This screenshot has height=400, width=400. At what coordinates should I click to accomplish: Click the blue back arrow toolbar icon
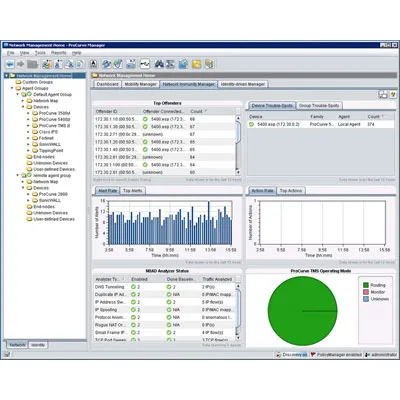point(10,64)
